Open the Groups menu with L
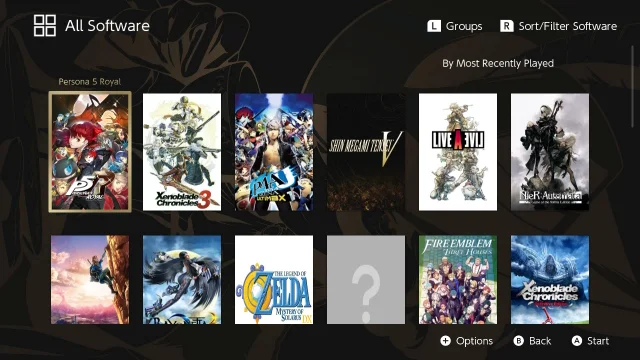Screen dimensions: 640x360 click(455, 26)
